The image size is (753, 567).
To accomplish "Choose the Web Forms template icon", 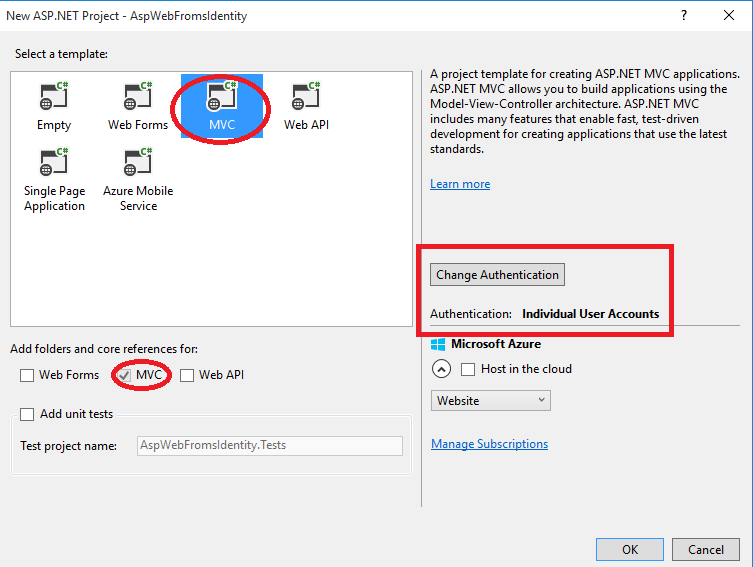I will point(138,97).
